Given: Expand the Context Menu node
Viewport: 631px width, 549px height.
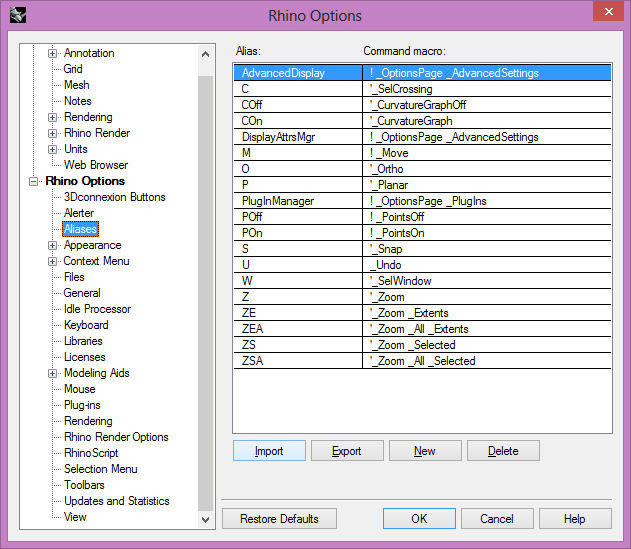Looking at the screenshot, I should click(53, 261).
